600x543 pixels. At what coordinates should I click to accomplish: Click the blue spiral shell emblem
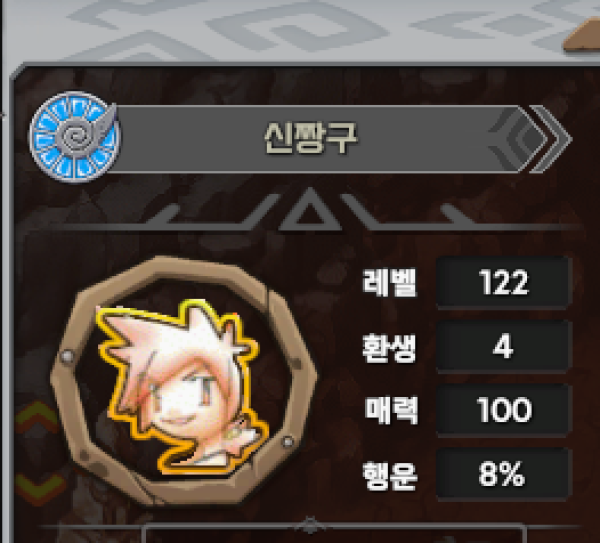tap(75, 137)
